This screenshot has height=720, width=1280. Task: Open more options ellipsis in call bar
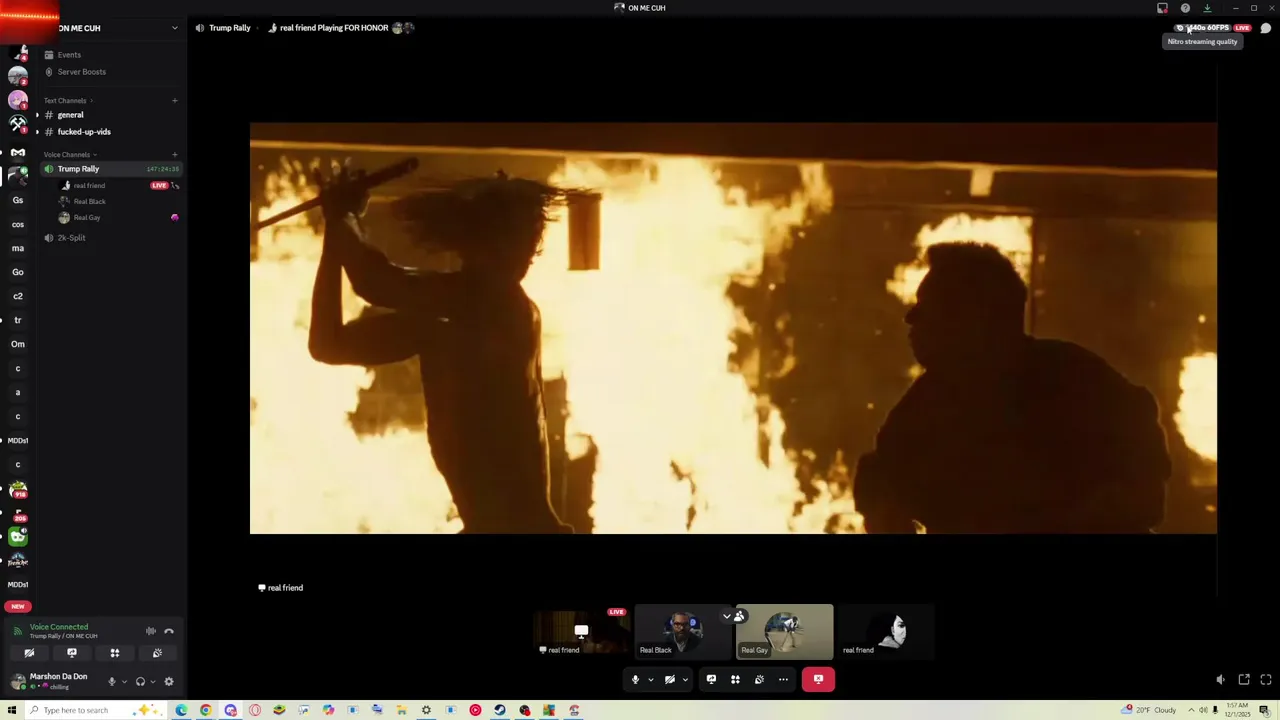783,680
